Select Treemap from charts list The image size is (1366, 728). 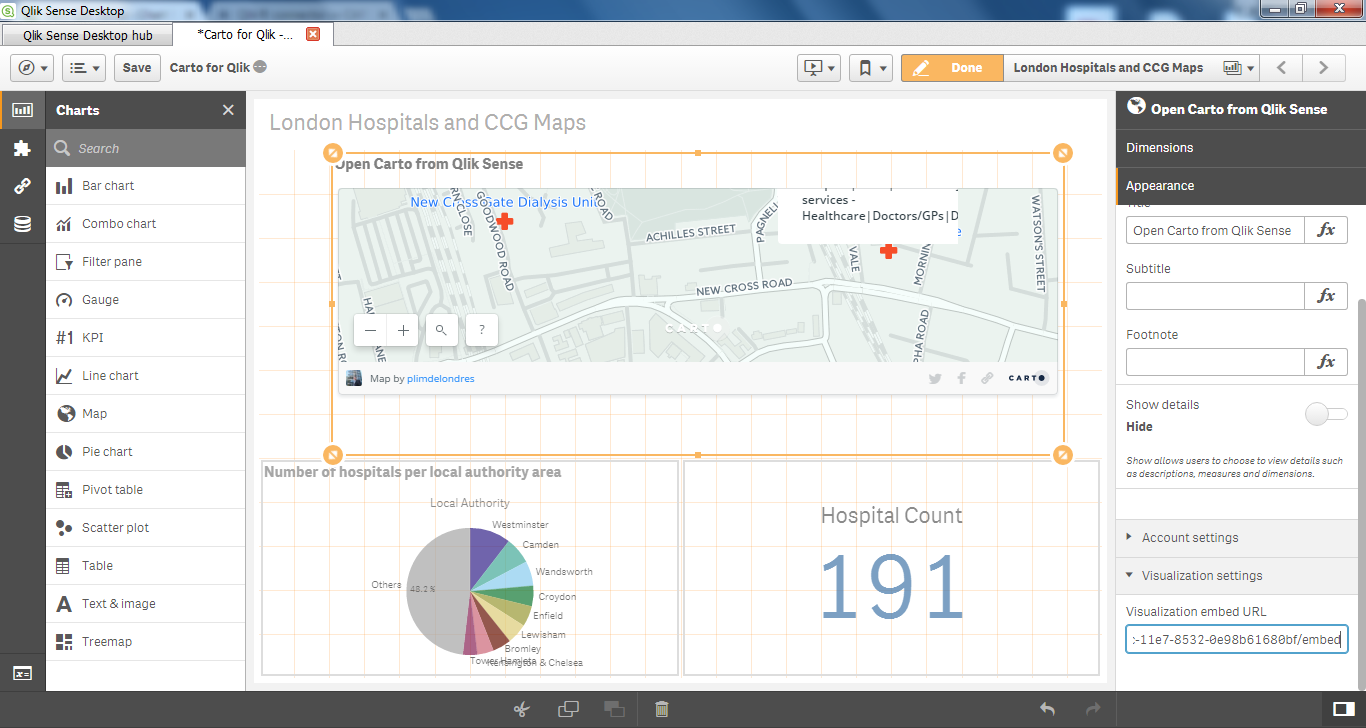146,642
